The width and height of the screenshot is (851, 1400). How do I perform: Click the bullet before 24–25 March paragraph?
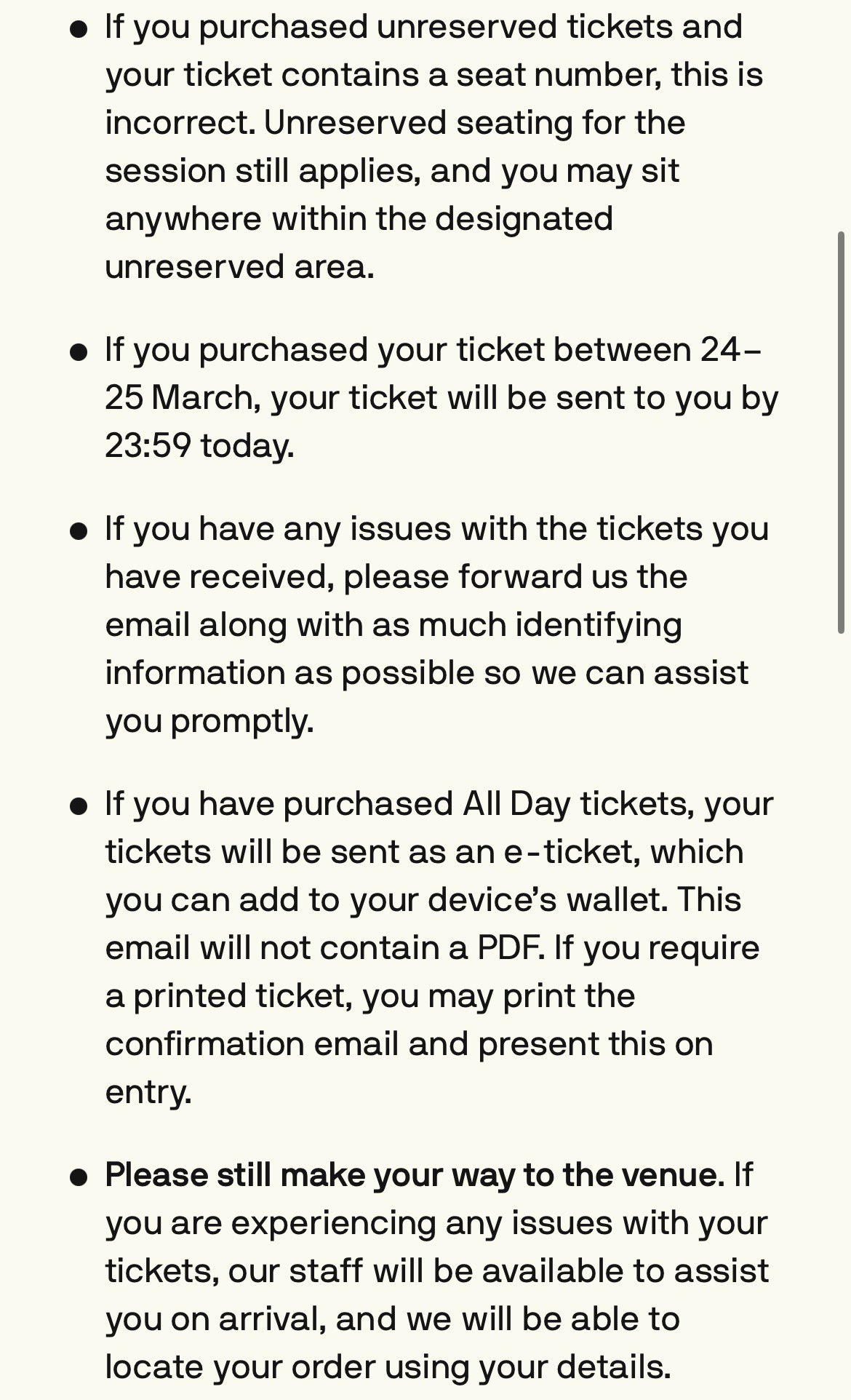pyautogui.click(x=79, y=352)
